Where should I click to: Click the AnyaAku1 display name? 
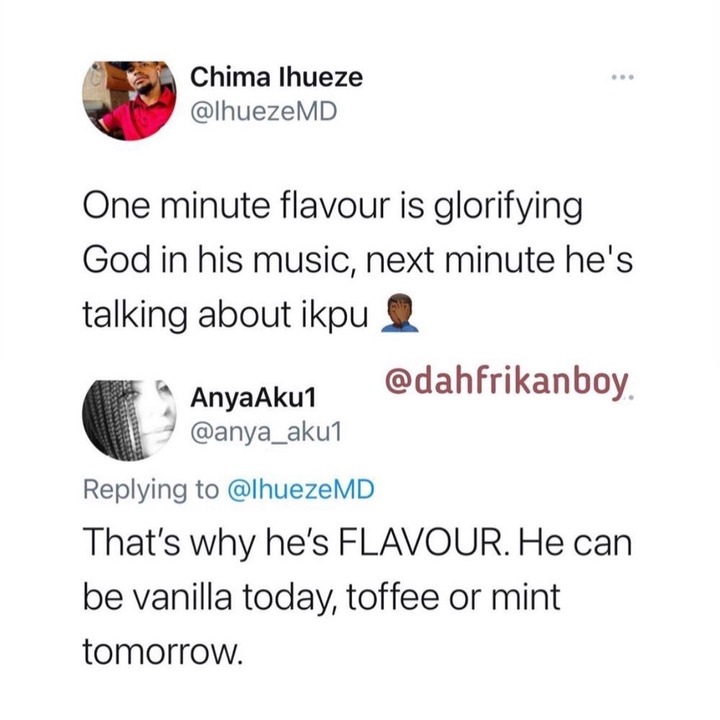(253, 397)
